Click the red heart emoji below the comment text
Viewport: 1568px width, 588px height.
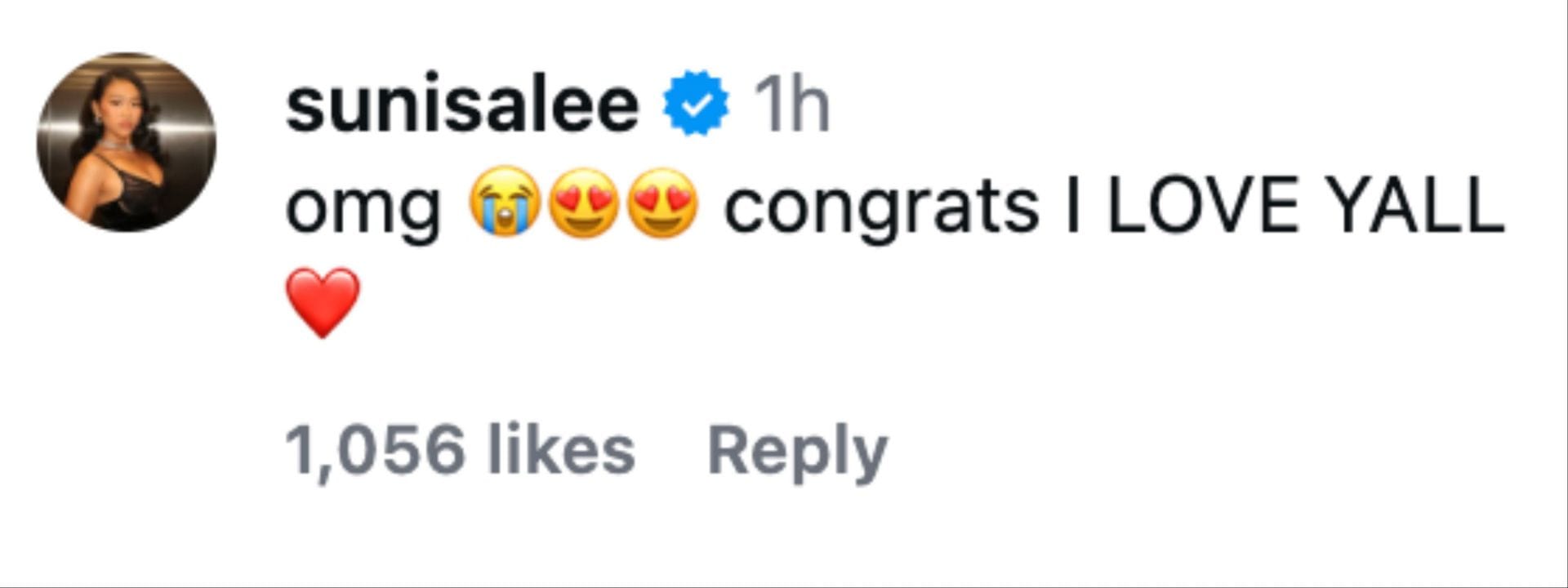coord(323,302)
